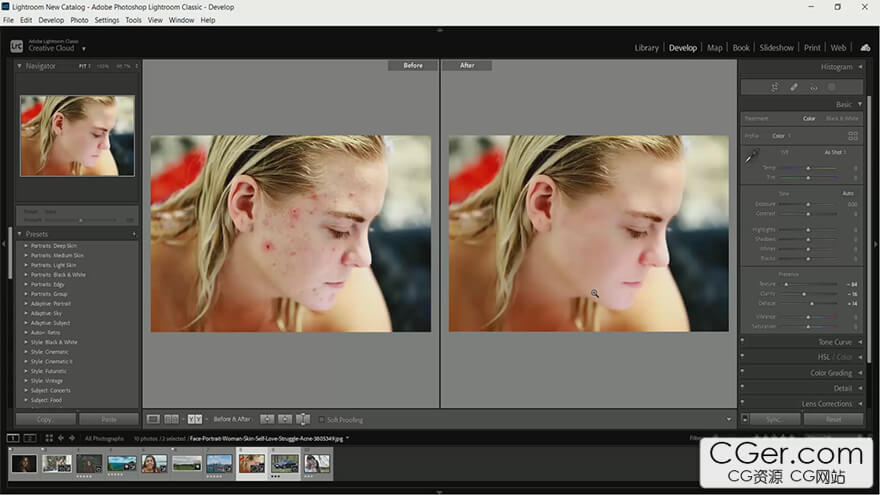Pick the White Balance Selector eyedropper
The image size is (880, 495).
coord(751,157)
